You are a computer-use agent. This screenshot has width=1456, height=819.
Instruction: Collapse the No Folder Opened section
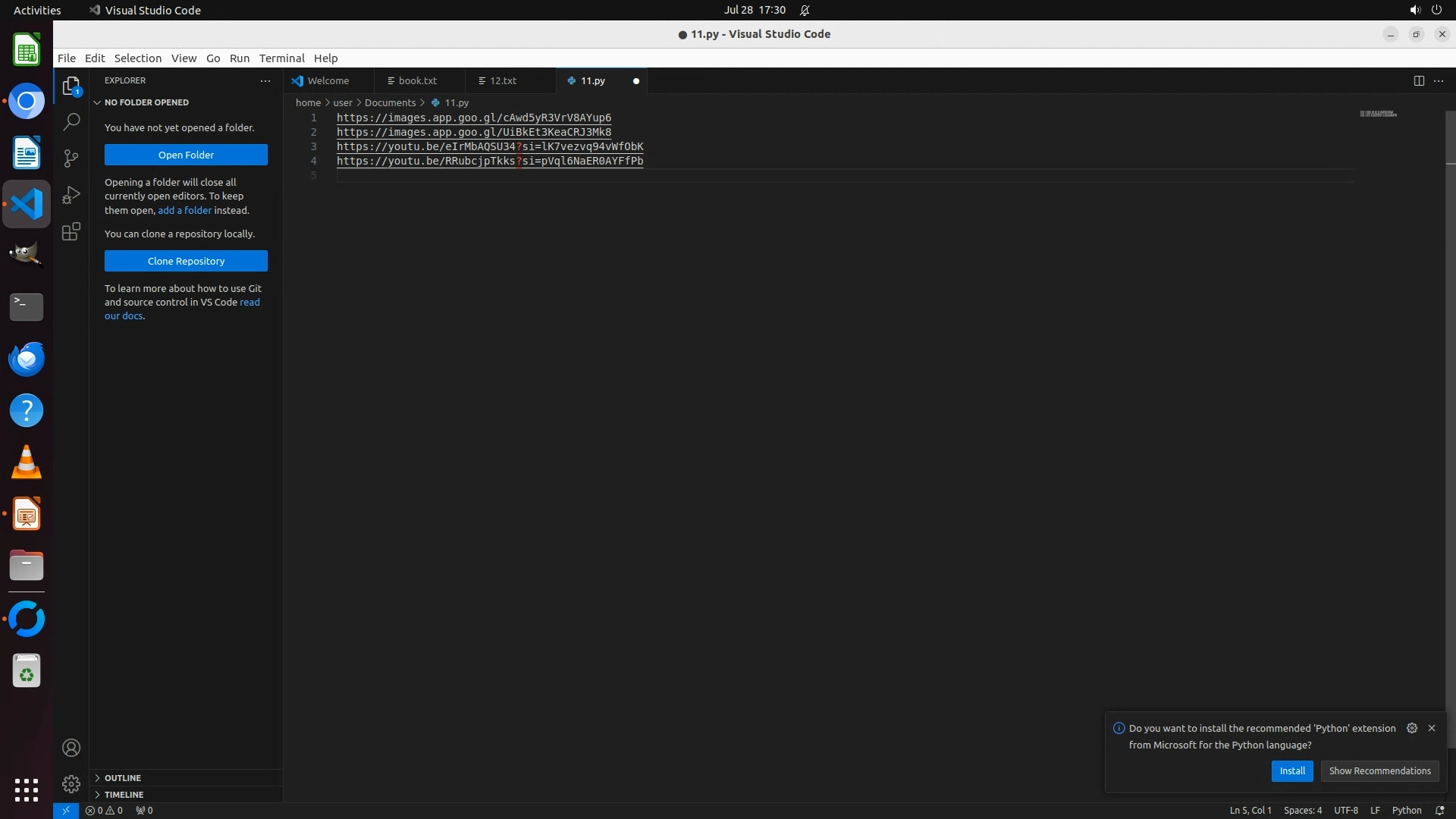coord(146,102)
